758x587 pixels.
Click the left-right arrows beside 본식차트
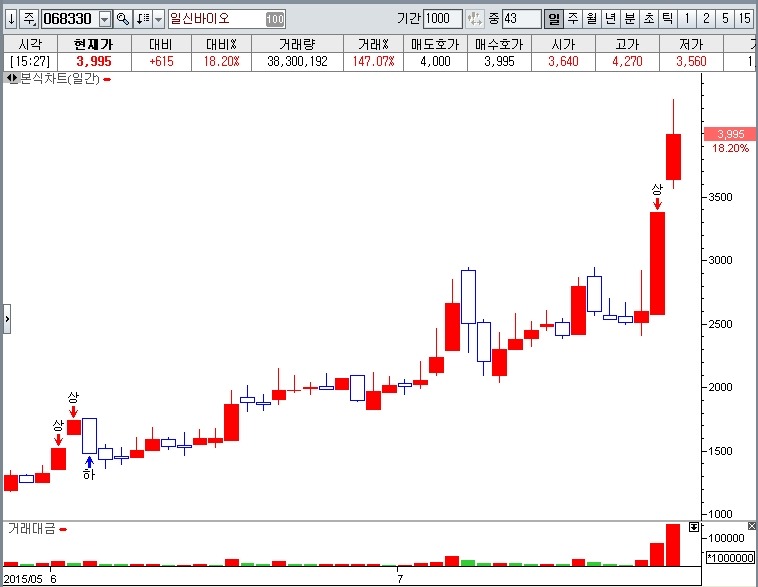12,77
